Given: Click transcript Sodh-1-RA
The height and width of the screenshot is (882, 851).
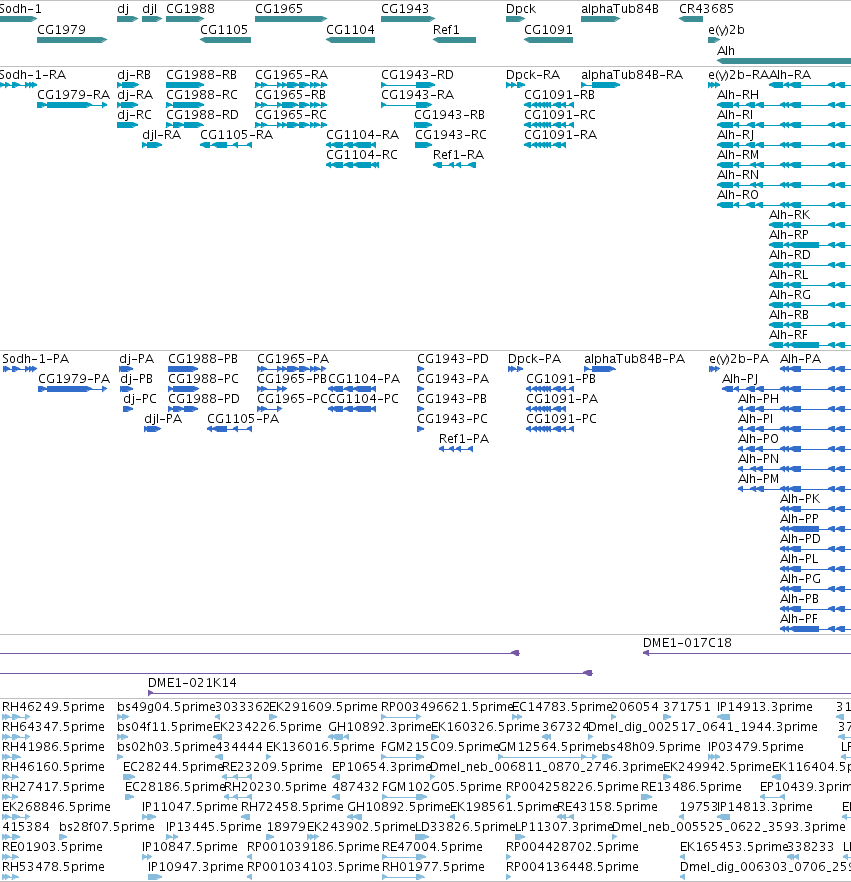Looking at the screenshot, I should click(x=19, y=85).
